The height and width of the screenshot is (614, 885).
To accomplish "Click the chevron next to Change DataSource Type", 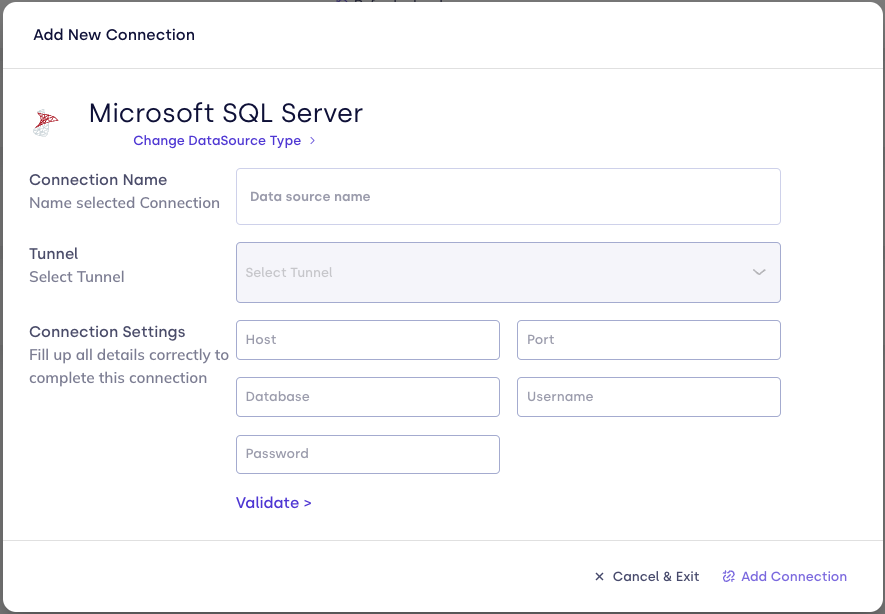I will coord(312,141).
